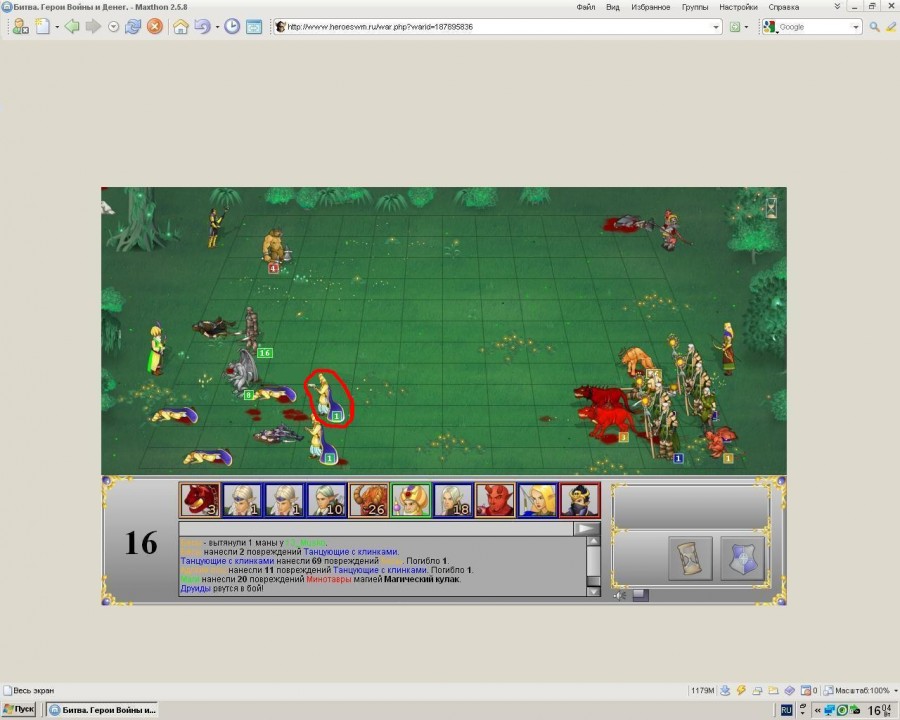Click the Минотавры link in battle log
The width and height of the screenshot is (900, 720).
tap(328, 579)
